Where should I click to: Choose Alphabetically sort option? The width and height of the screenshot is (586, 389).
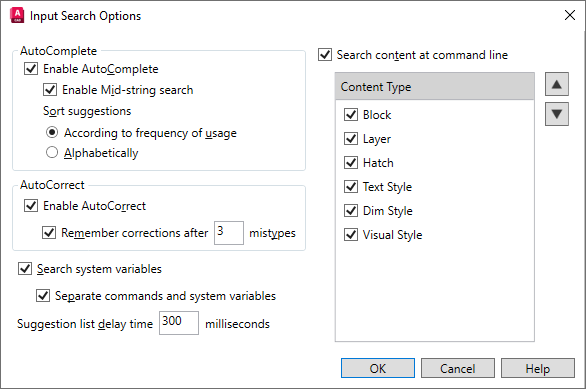[x=52, y=152]
